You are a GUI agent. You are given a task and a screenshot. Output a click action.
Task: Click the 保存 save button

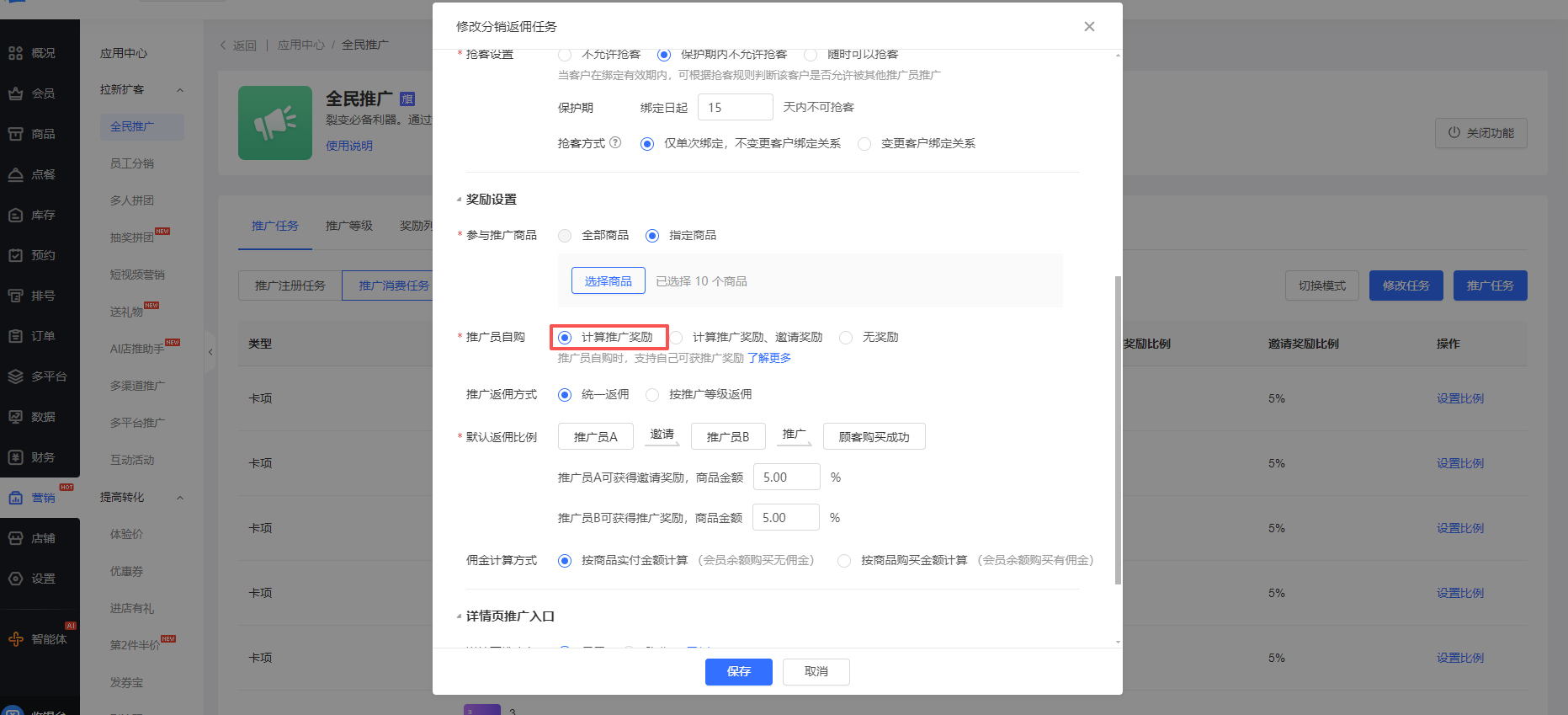[738, 671]
